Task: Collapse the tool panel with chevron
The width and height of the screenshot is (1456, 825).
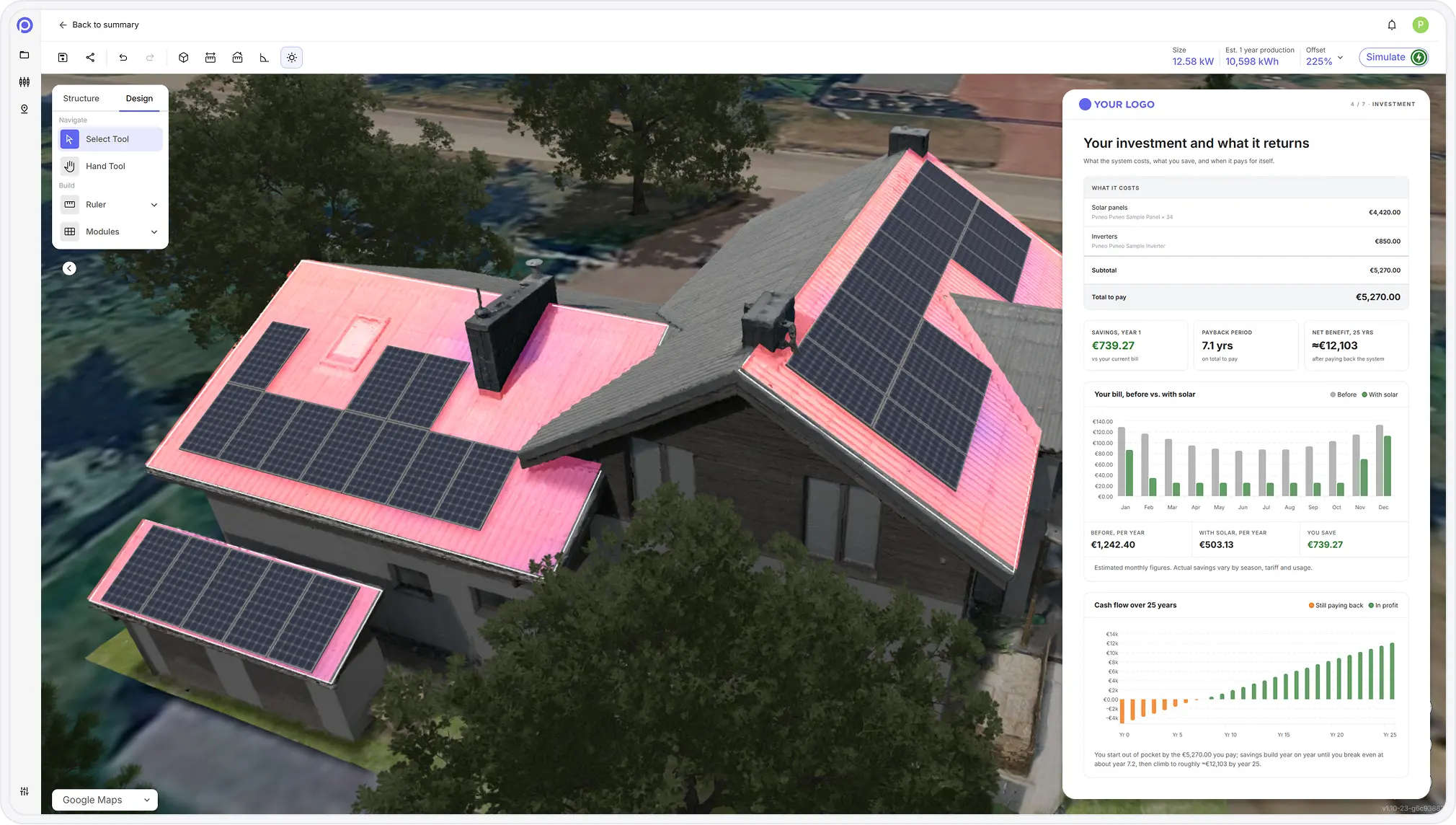Action: [69, 268]
